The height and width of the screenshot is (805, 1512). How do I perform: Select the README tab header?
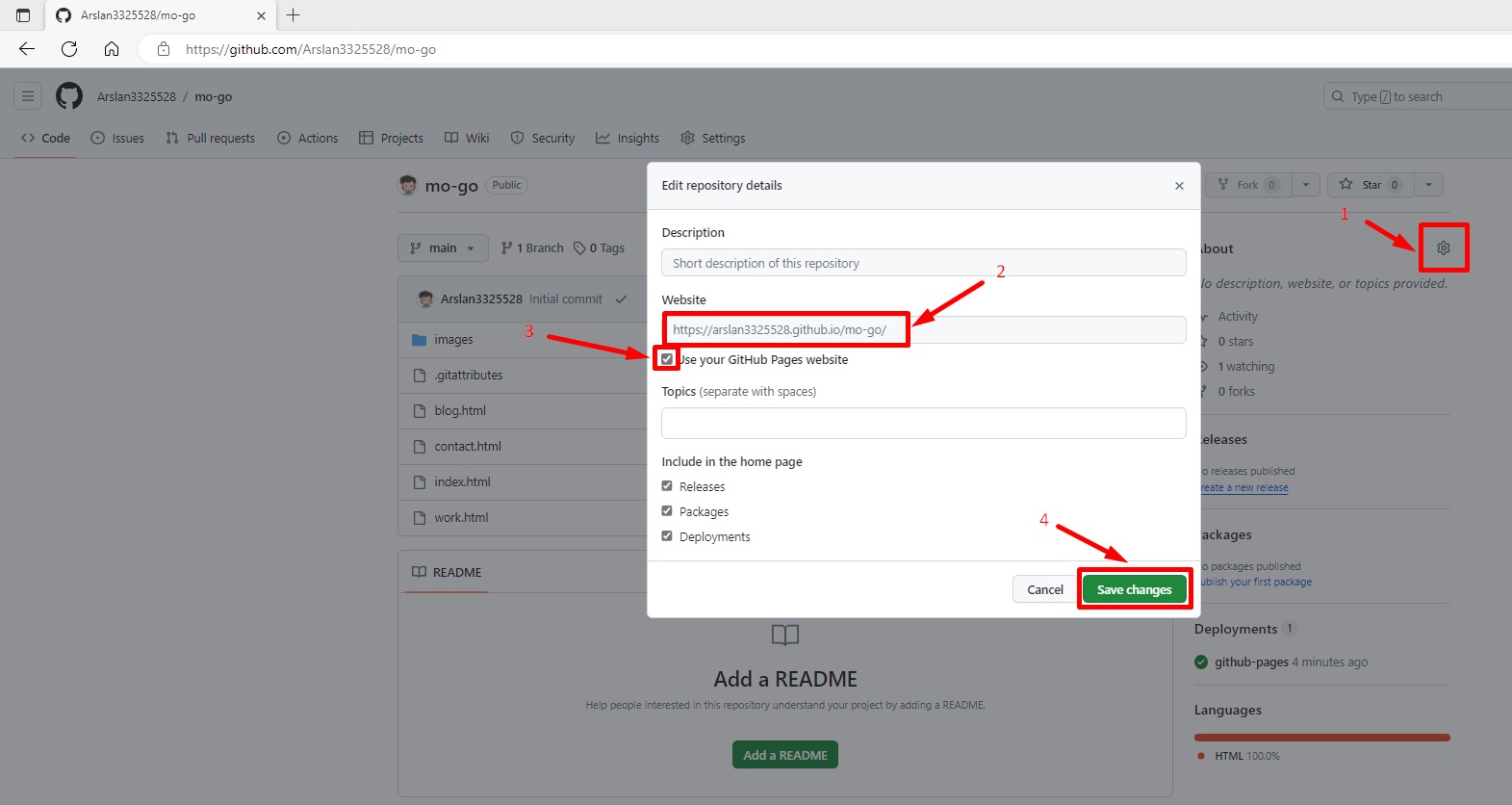click(x=447, y=572)
